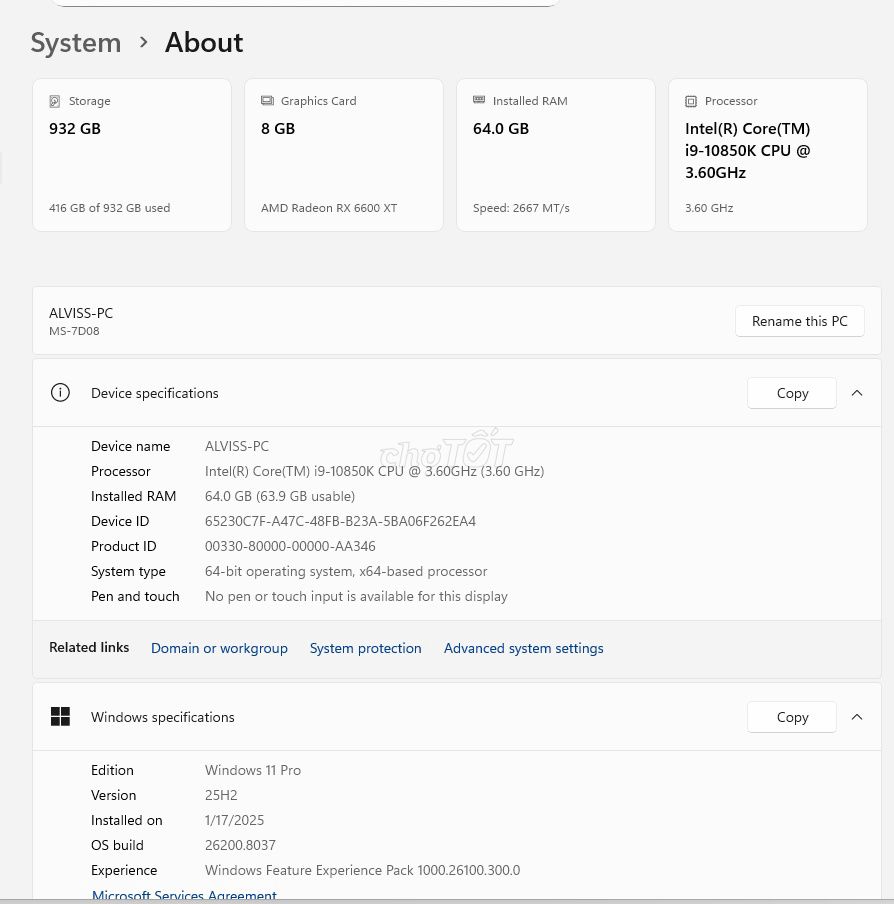Click the Windows logo beside Windows specifications
The height and width of the screenshot is (904, 894).
click(x=60, y=717)
